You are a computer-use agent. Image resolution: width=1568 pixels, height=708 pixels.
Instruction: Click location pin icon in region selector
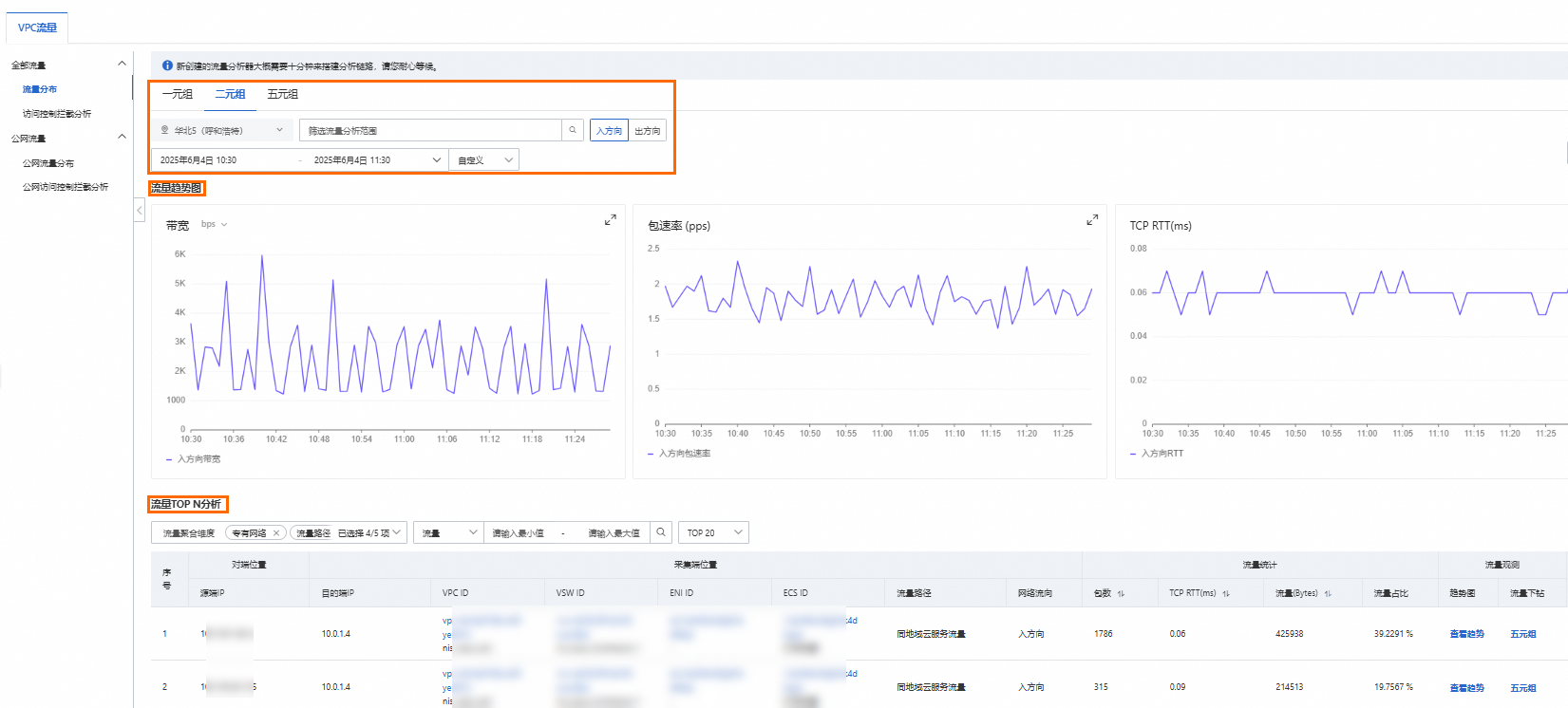click(x=164, y=130)
